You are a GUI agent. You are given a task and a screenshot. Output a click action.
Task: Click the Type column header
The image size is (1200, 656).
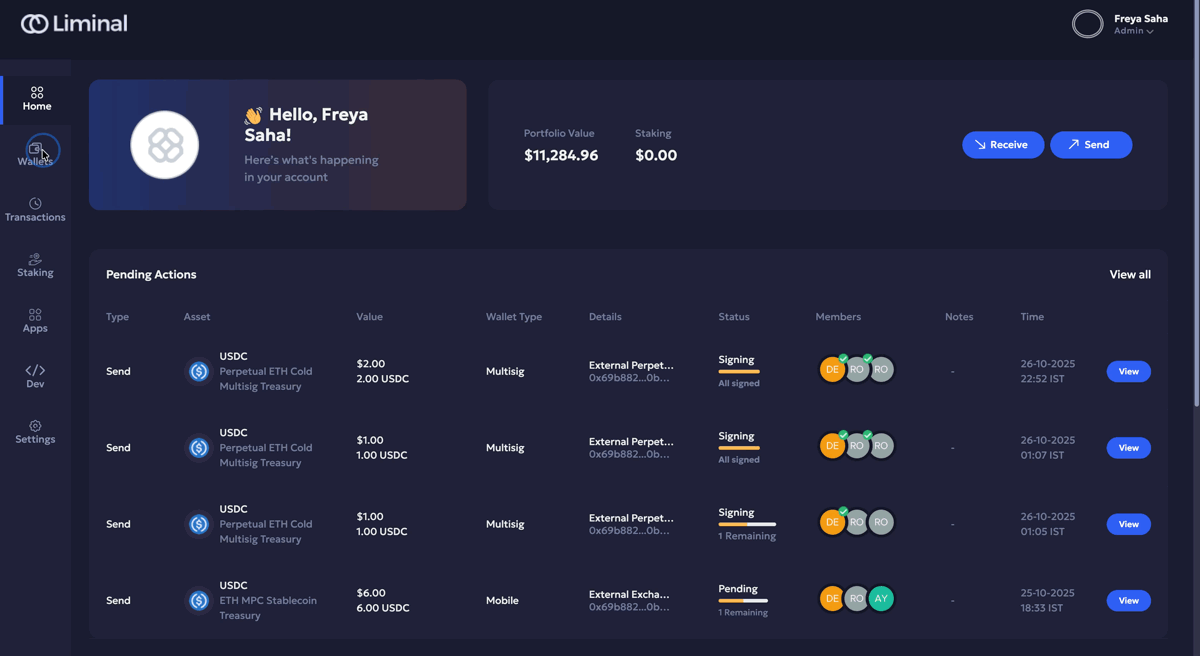[x=117, y=317]
